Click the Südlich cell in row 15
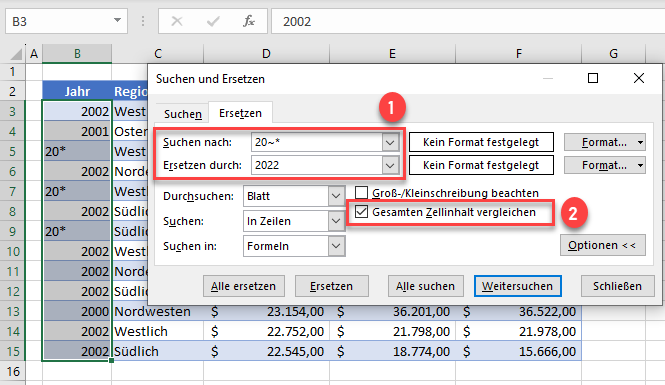The image size is (665, 385). pyautogui.click(x=158, y=352)
